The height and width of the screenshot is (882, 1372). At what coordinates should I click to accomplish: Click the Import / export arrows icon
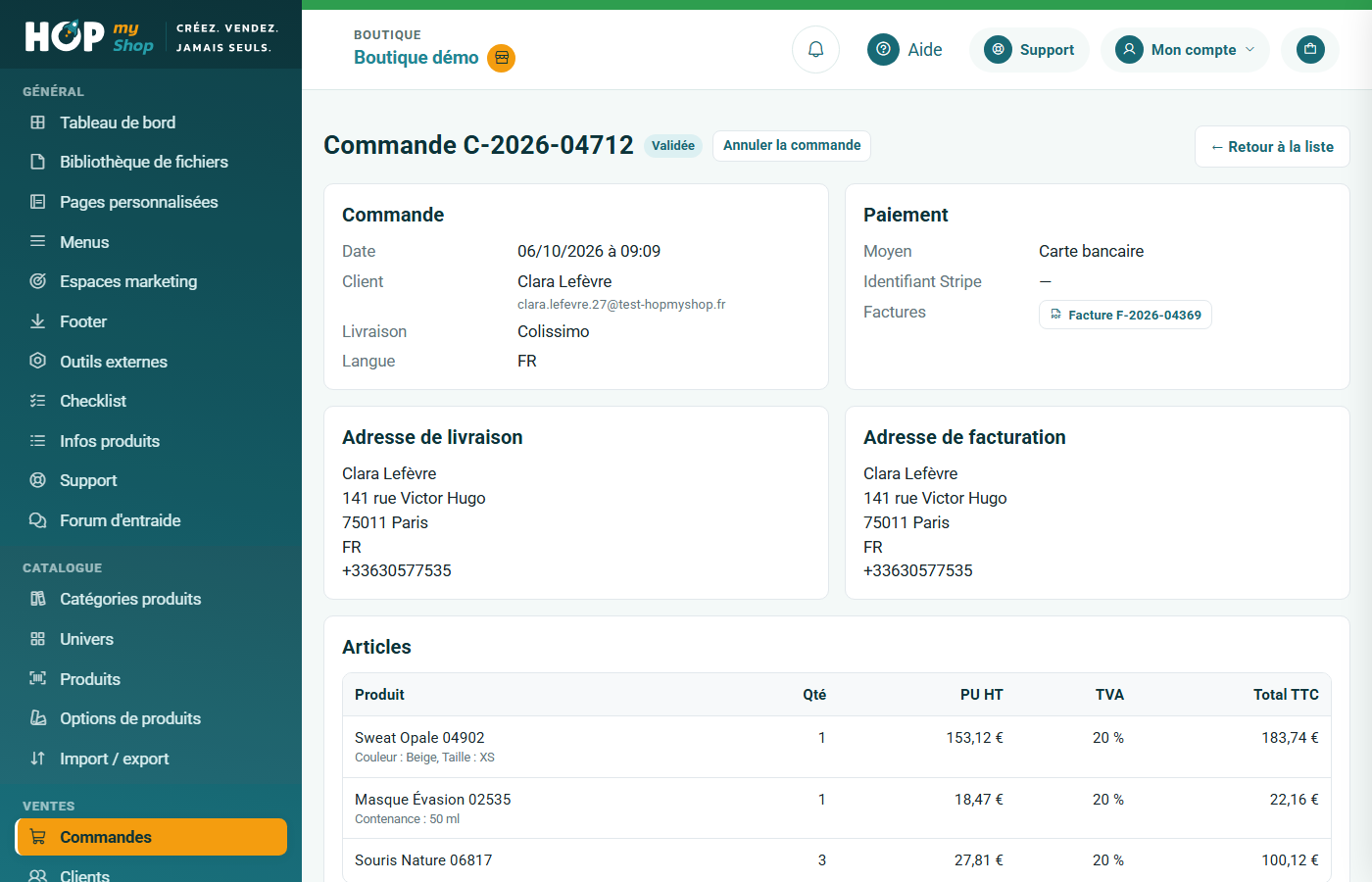click(x=38, y=759)
